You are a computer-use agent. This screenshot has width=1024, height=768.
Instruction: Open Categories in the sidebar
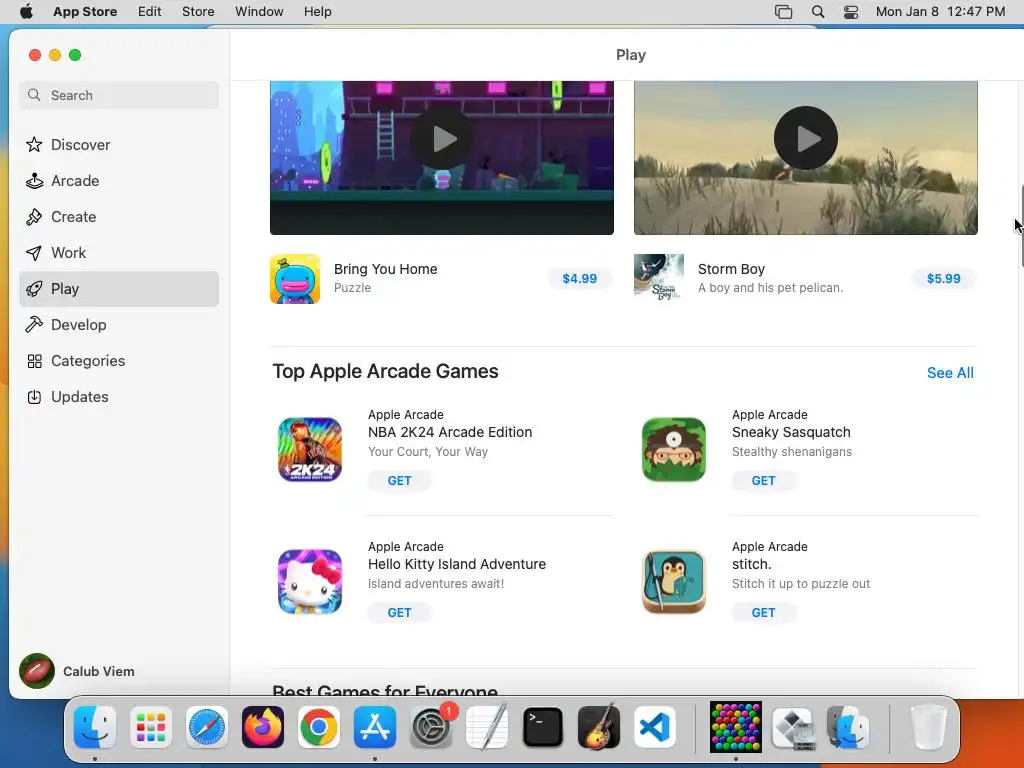click(119, 360)
